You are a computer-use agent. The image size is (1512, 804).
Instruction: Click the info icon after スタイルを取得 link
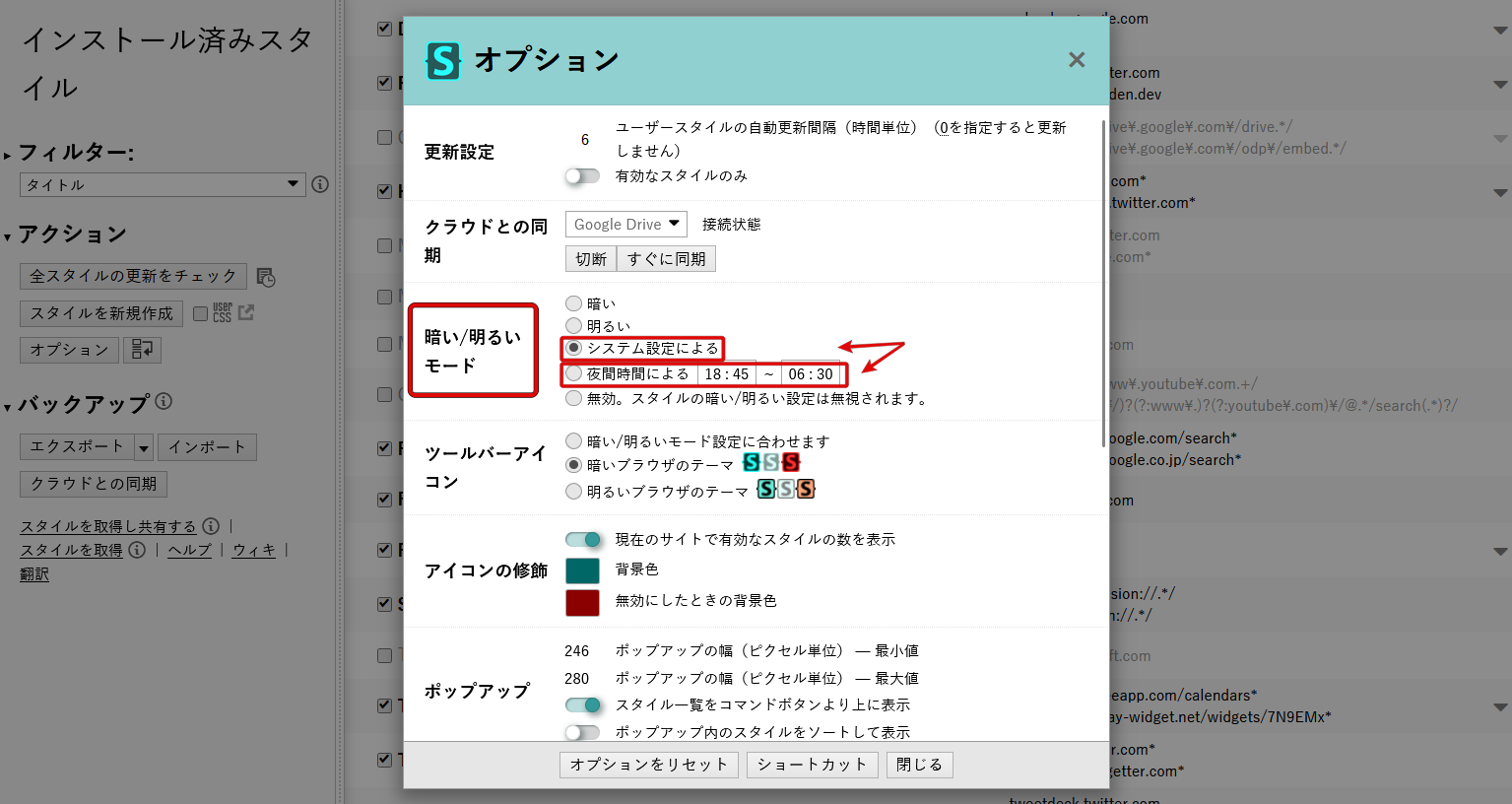pos(137,550)
